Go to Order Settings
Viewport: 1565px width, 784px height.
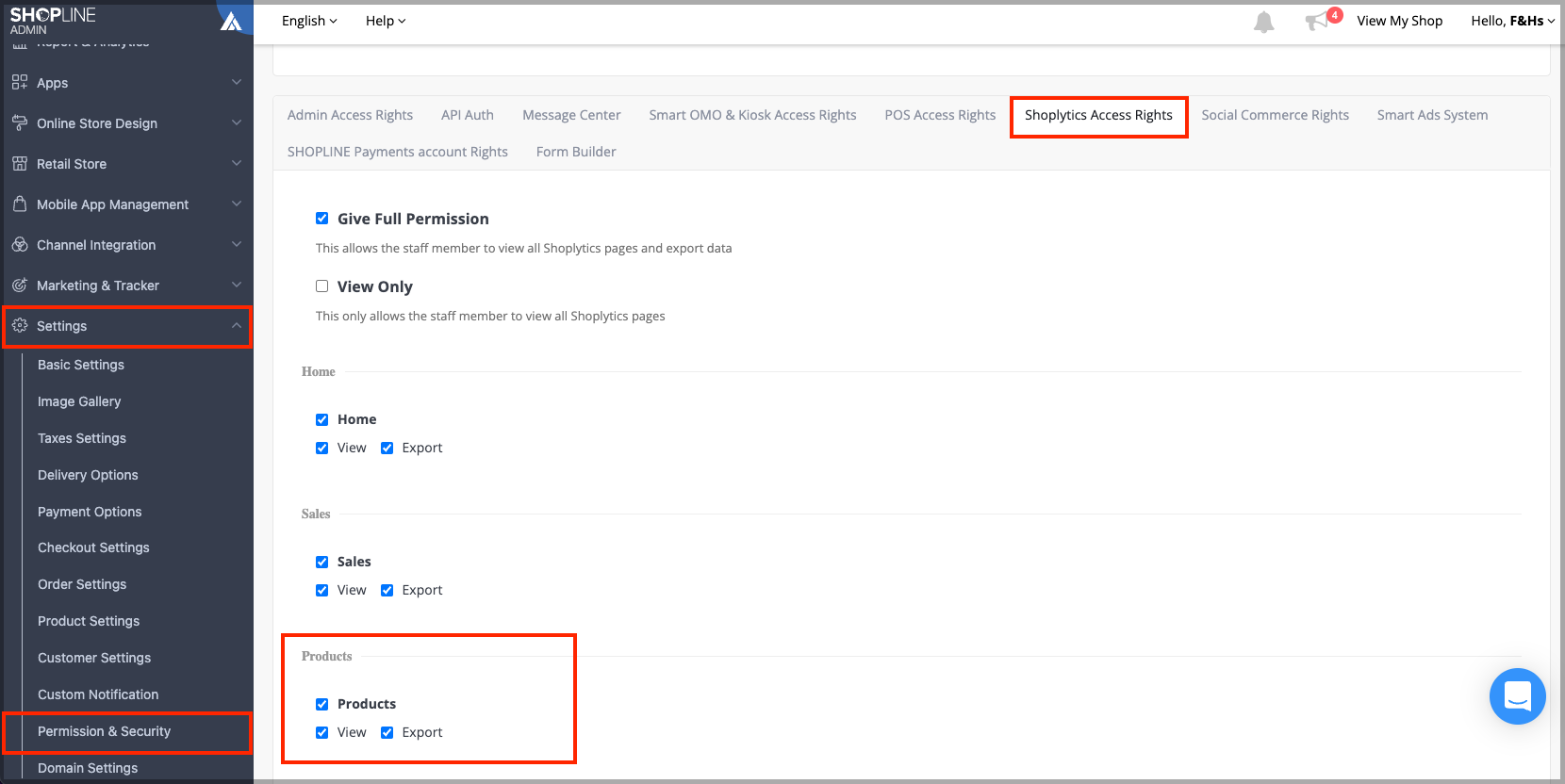(x=82, y=584)
